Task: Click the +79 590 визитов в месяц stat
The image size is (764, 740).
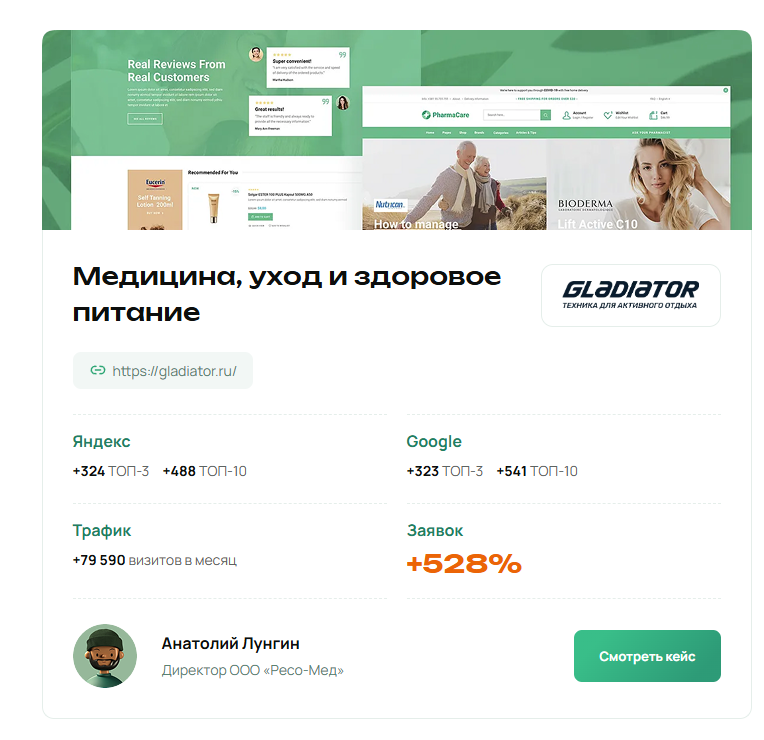Action: click(x=155, y=560)
